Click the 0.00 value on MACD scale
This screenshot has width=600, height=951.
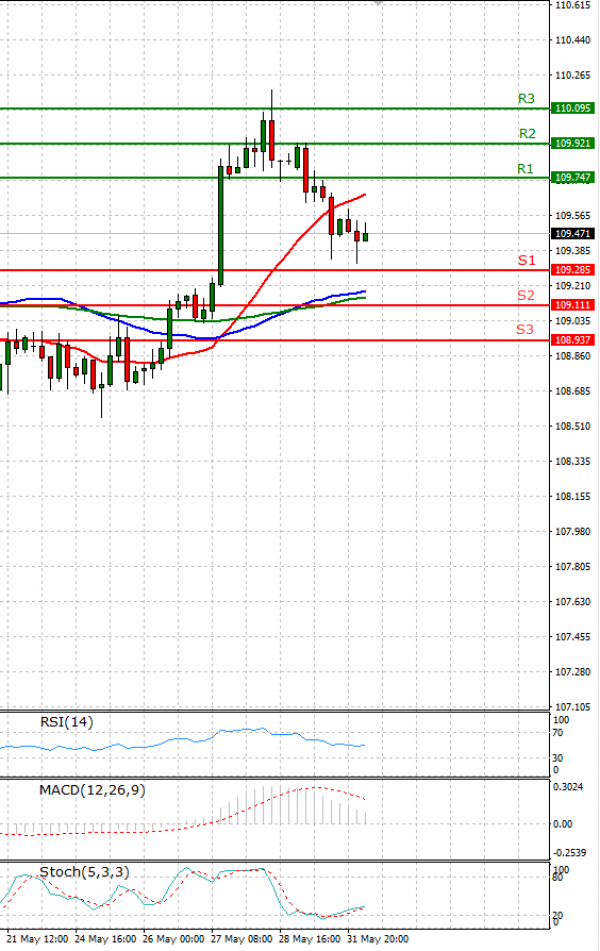pos(563,824)
